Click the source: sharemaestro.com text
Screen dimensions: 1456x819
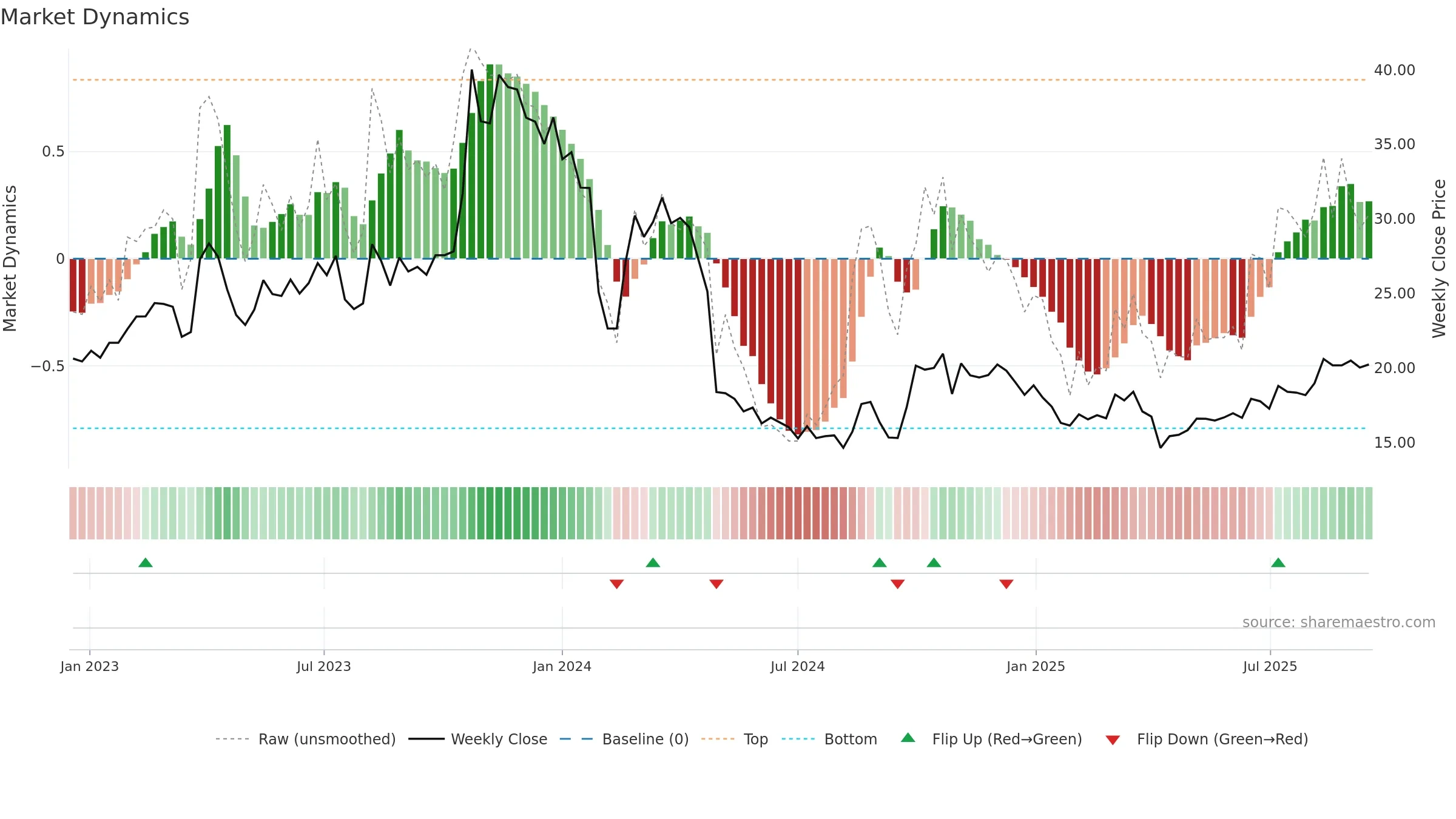click(1339, 622)
